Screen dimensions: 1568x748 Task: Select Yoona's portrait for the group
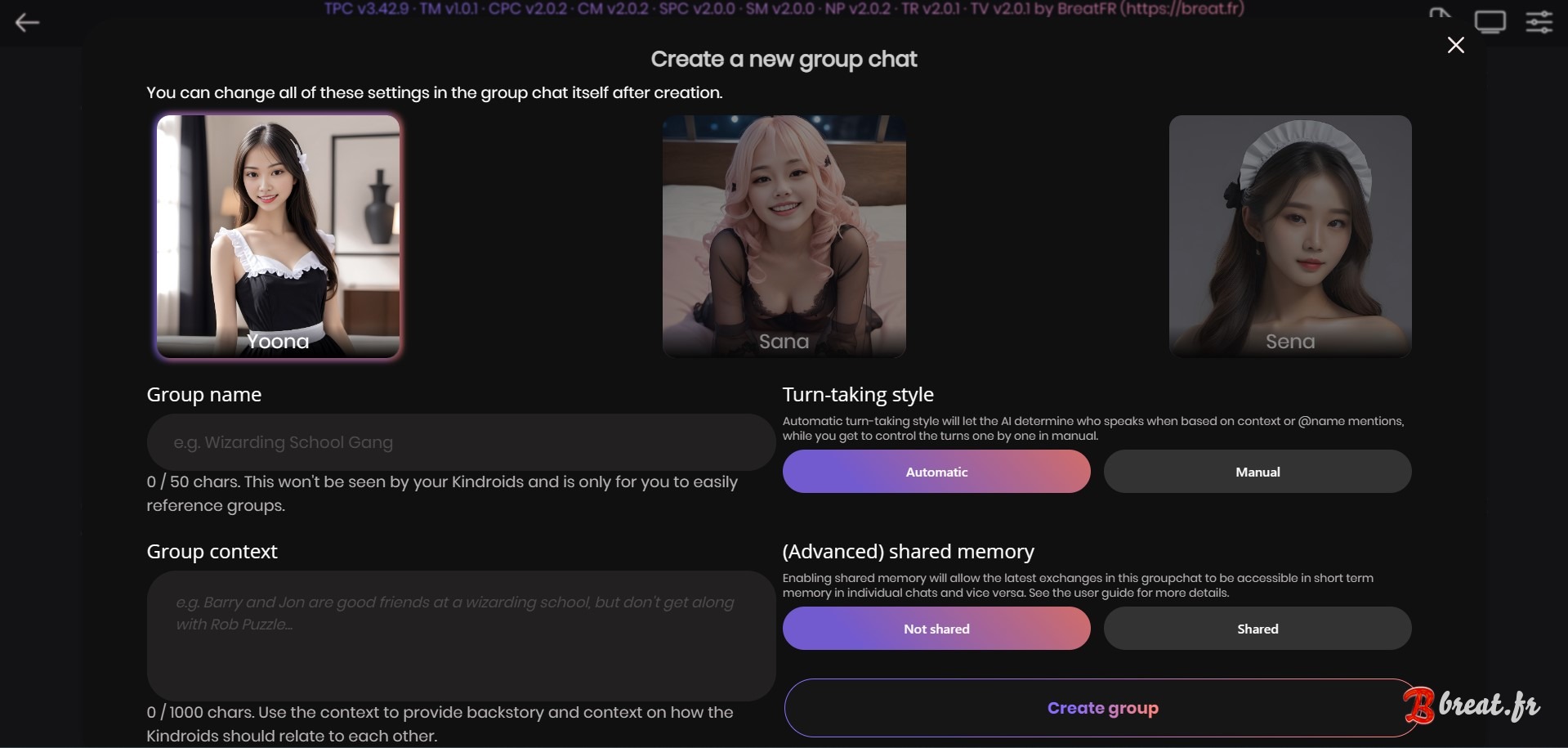pos(279,236)
